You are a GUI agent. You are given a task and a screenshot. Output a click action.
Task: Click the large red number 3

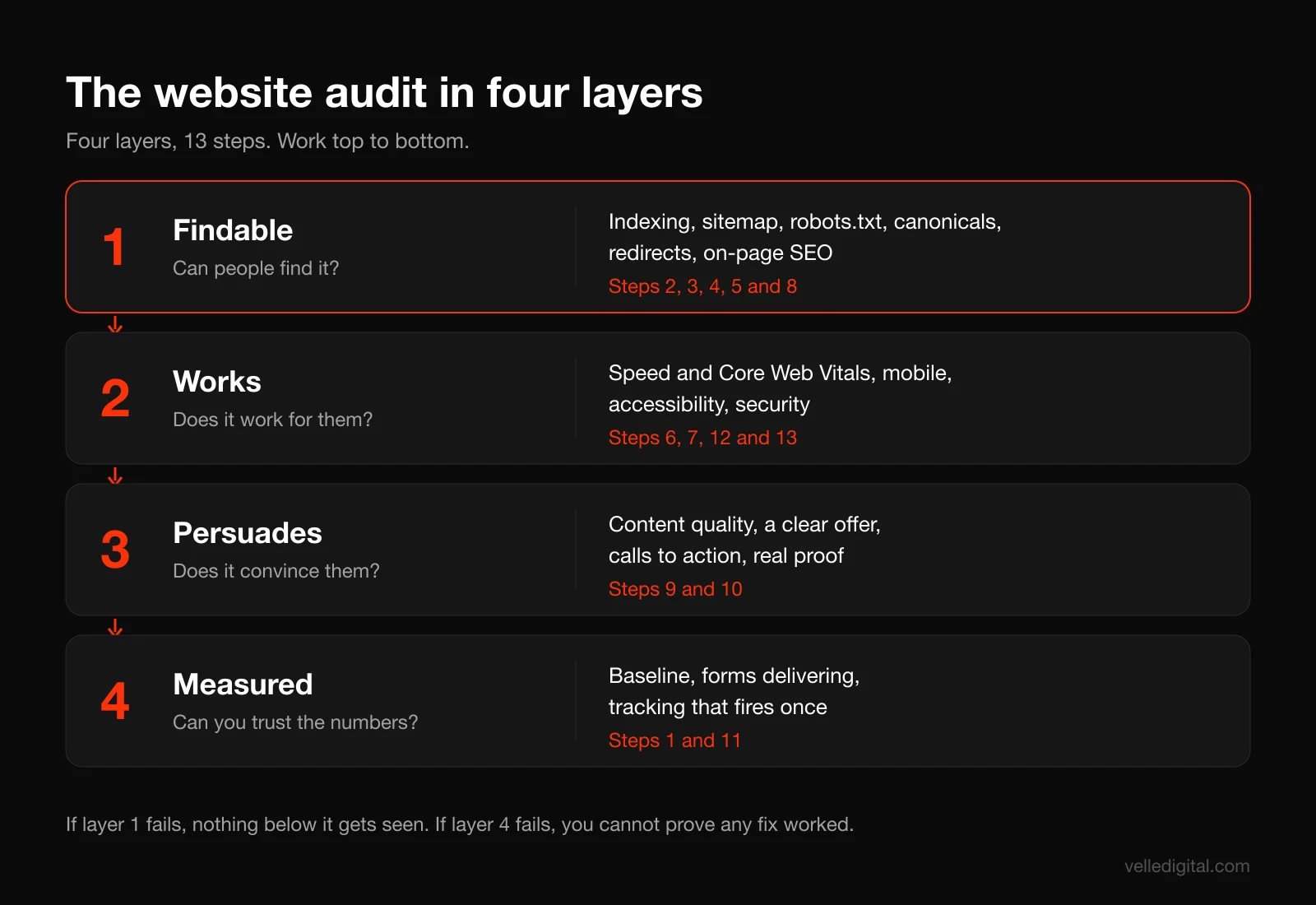point(115,550)
